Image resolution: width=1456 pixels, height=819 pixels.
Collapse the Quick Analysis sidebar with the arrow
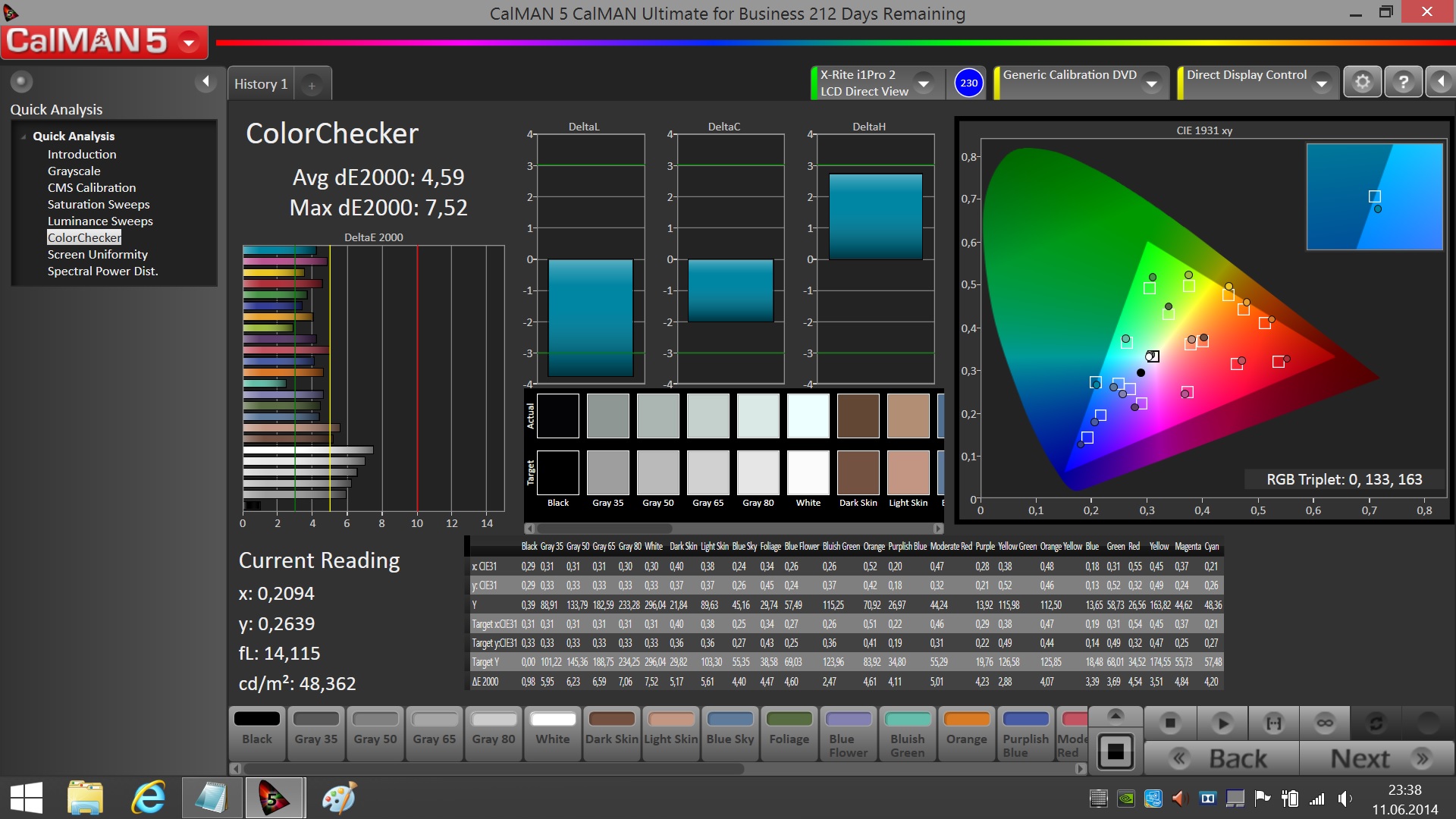coord(206,81)
